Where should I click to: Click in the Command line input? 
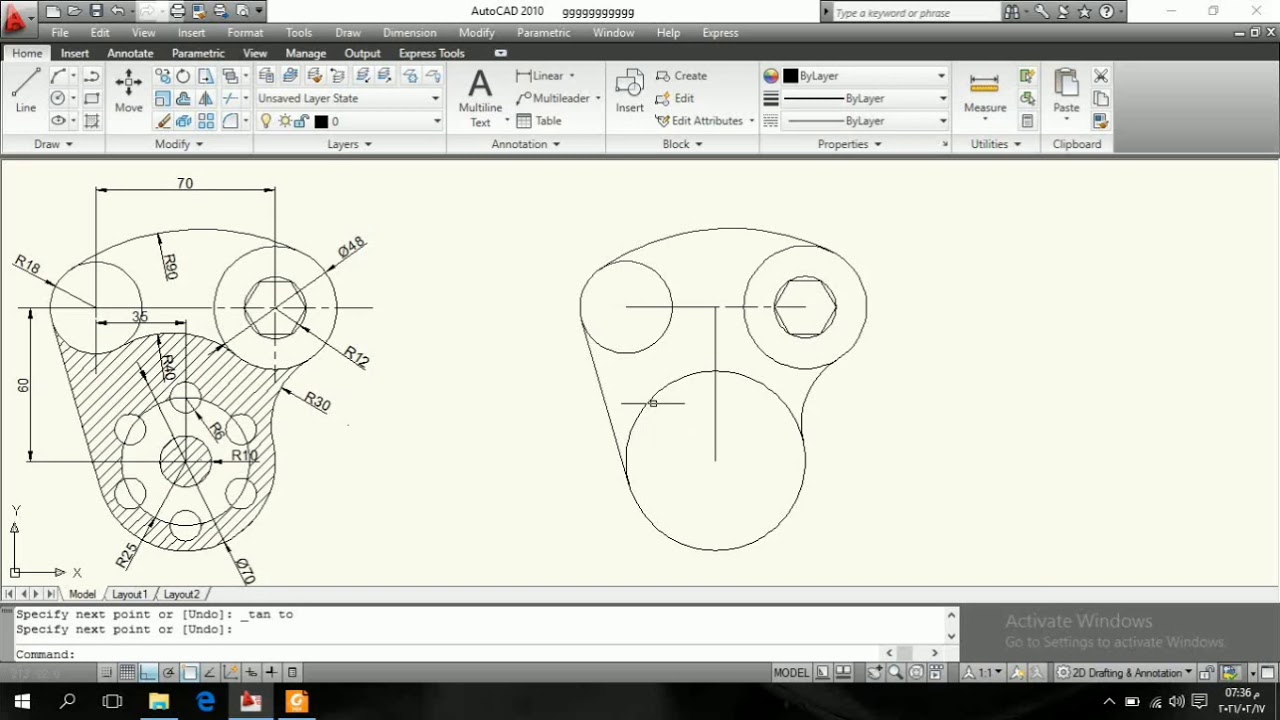480,654
